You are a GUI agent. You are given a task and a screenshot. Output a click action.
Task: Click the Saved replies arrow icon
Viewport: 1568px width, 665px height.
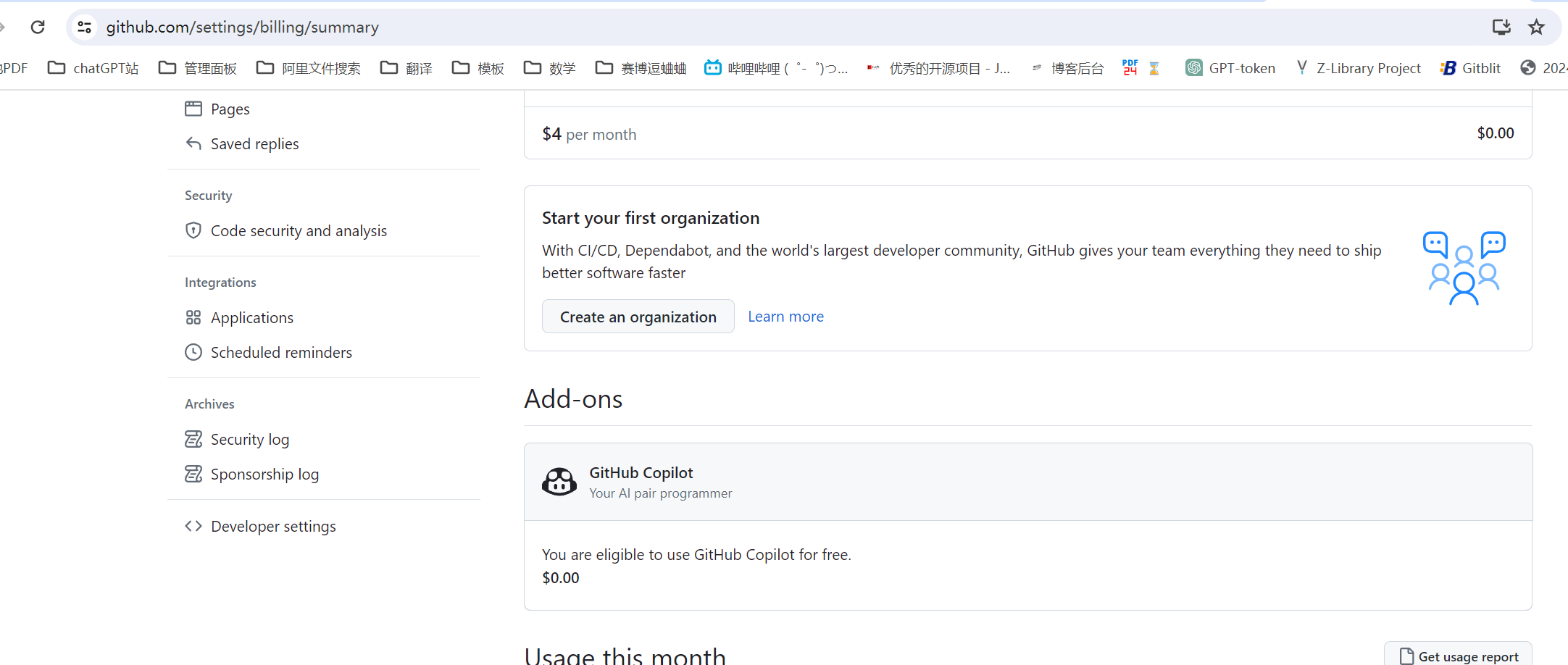[x=193, y=143]
